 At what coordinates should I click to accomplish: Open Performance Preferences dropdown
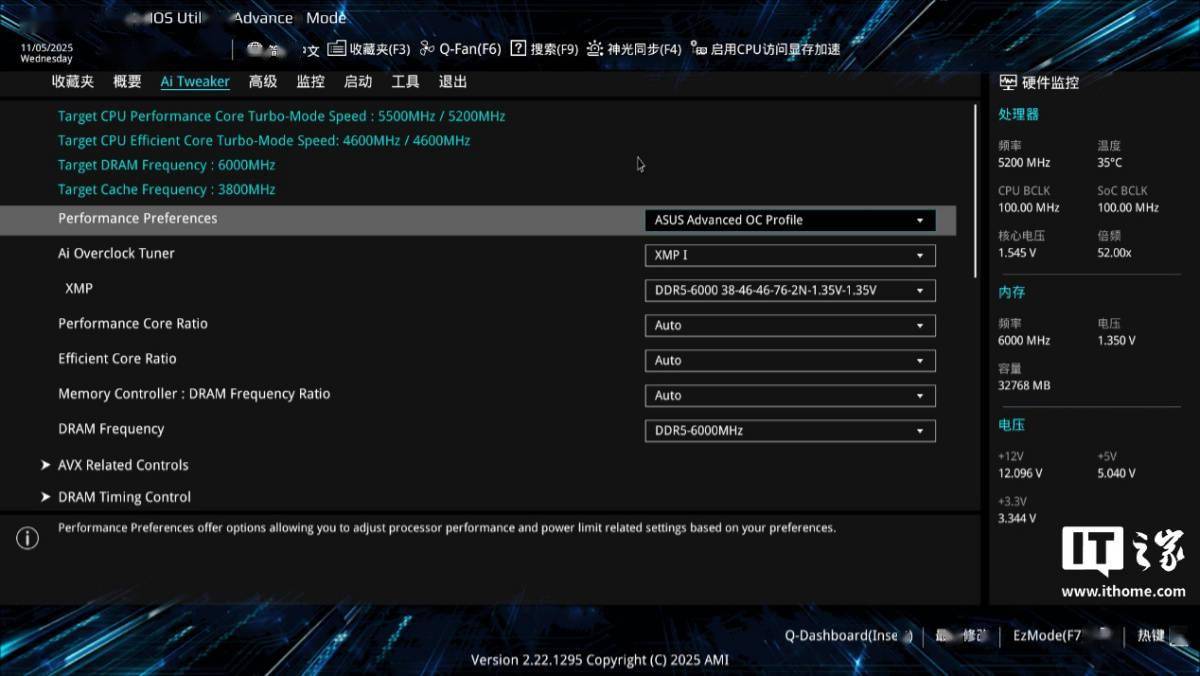[790, 220]
